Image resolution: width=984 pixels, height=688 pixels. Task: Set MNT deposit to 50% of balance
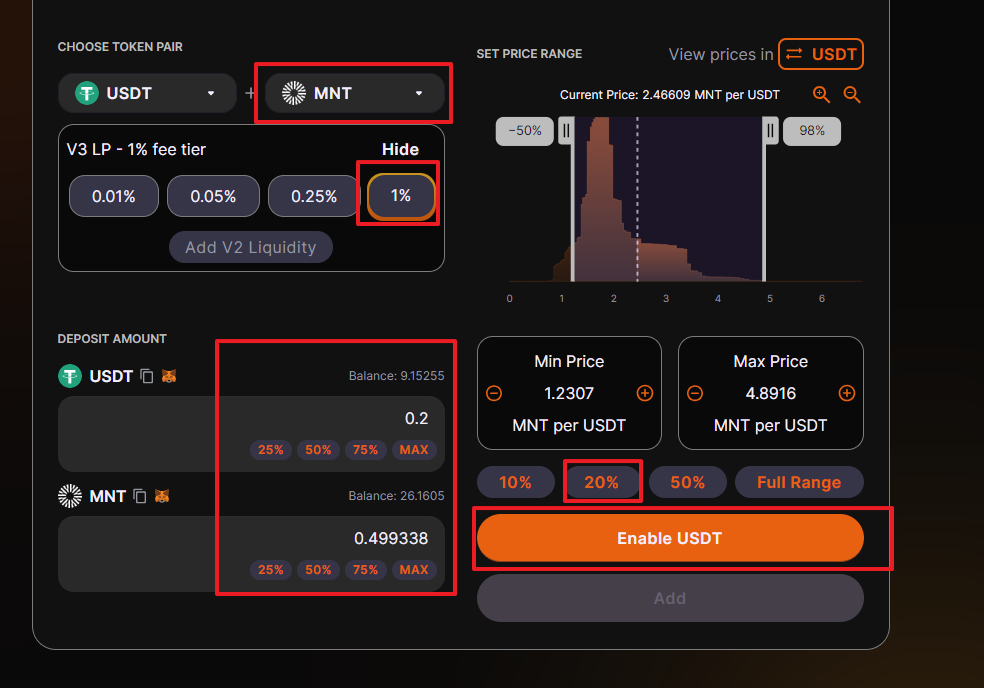318,569
